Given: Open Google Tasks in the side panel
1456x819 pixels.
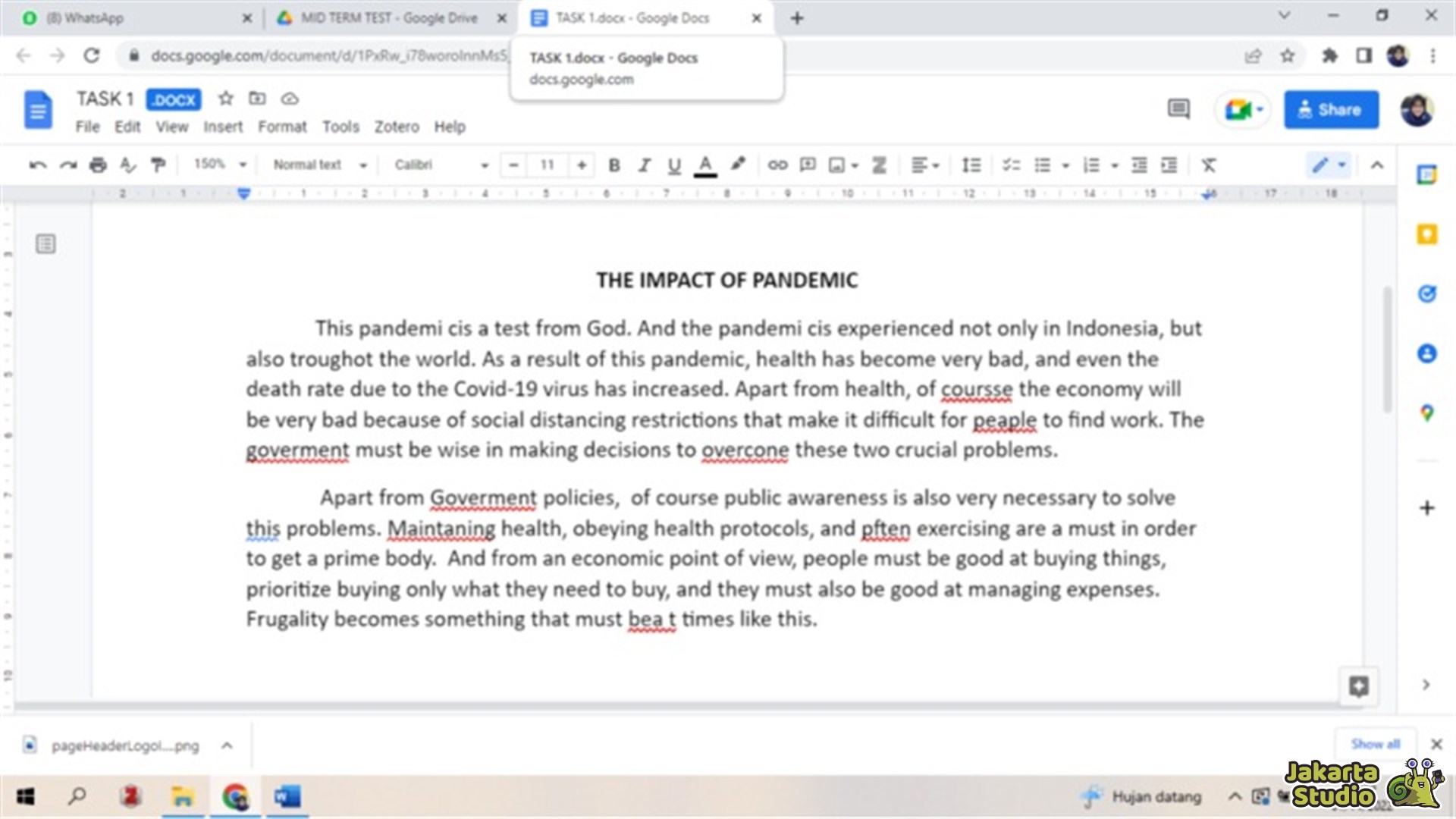Looking at the screenshot, I should pos(1427,294).
